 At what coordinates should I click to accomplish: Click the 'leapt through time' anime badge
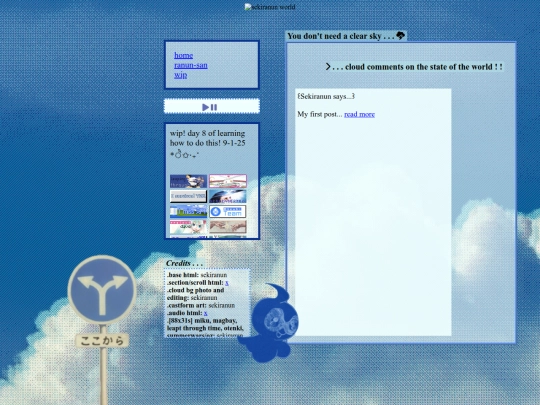(188, 181)
